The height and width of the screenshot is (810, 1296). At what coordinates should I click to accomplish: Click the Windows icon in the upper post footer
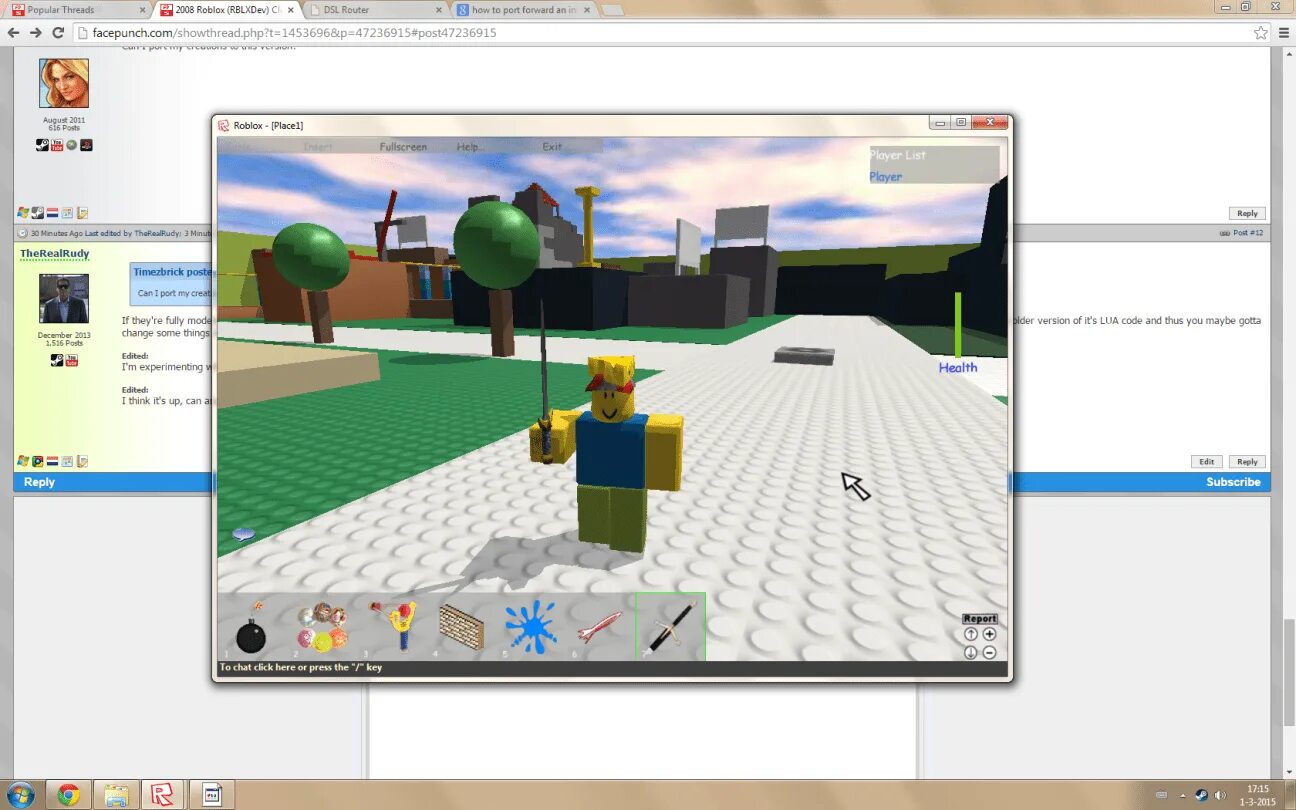(23, 213)
